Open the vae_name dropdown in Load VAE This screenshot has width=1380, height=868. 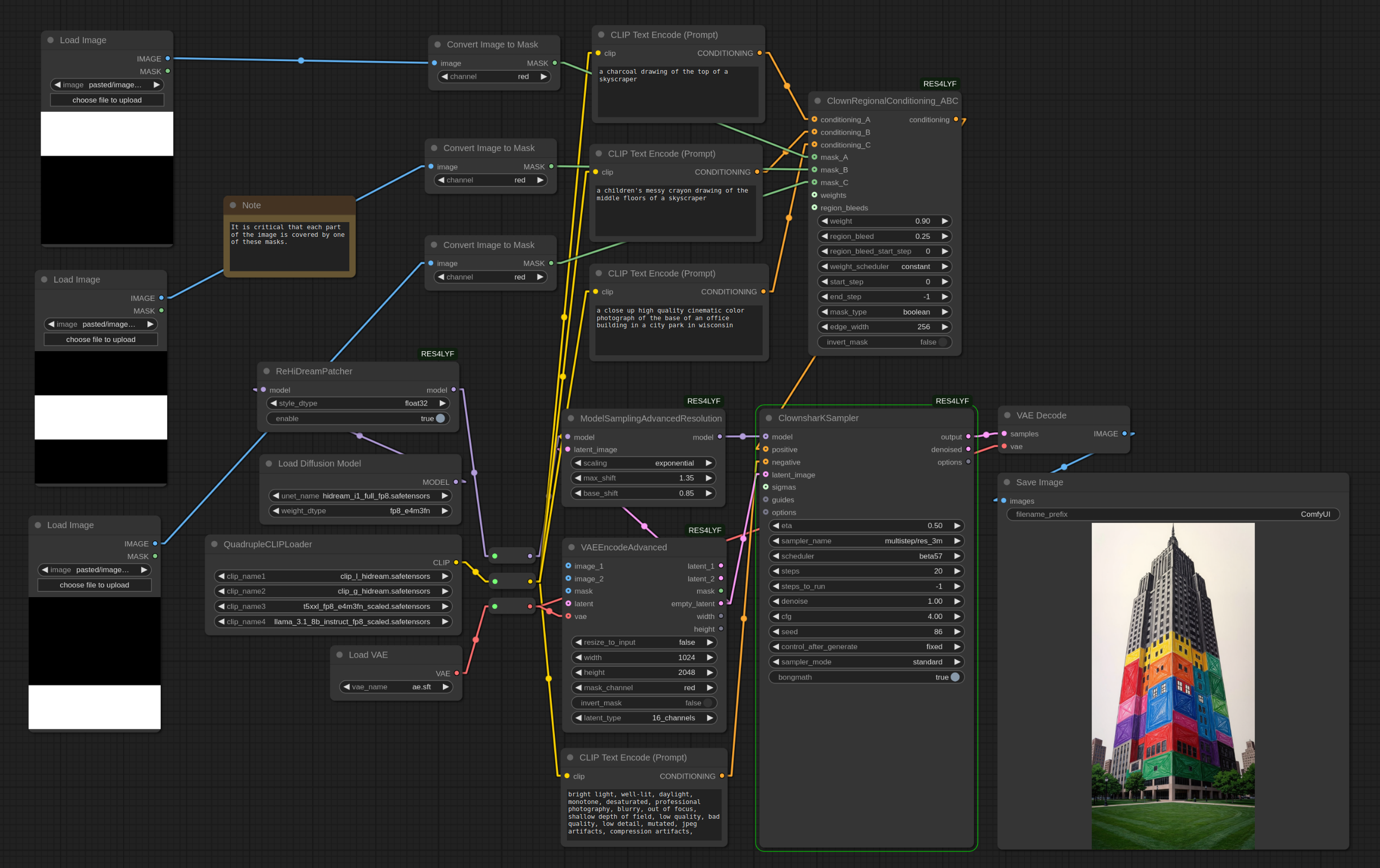click(x=396, y=687)
